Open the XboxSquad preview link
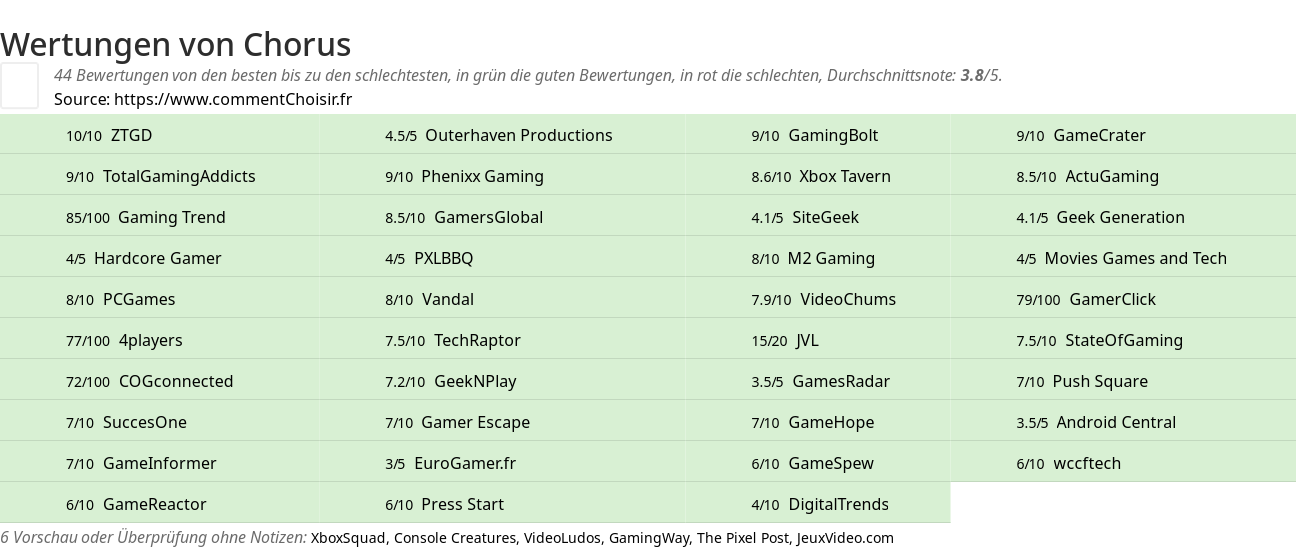This screenshot has width=1296, height=548. click(x=348, y=538)
